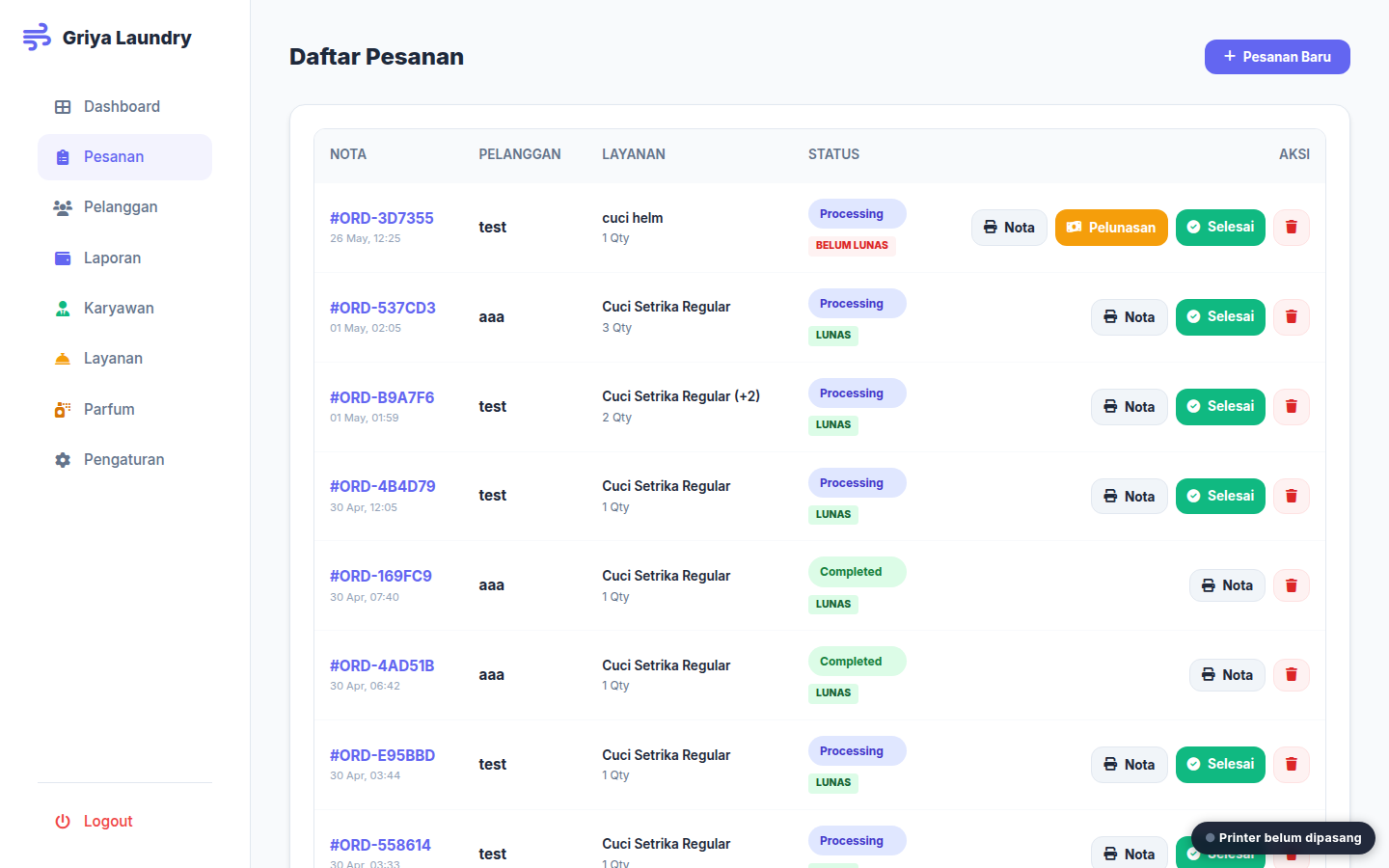The width and height of the screenshot is (1389, 868).
Task: Click Processing status of order #ORD-537CD3
Action: 857,304
